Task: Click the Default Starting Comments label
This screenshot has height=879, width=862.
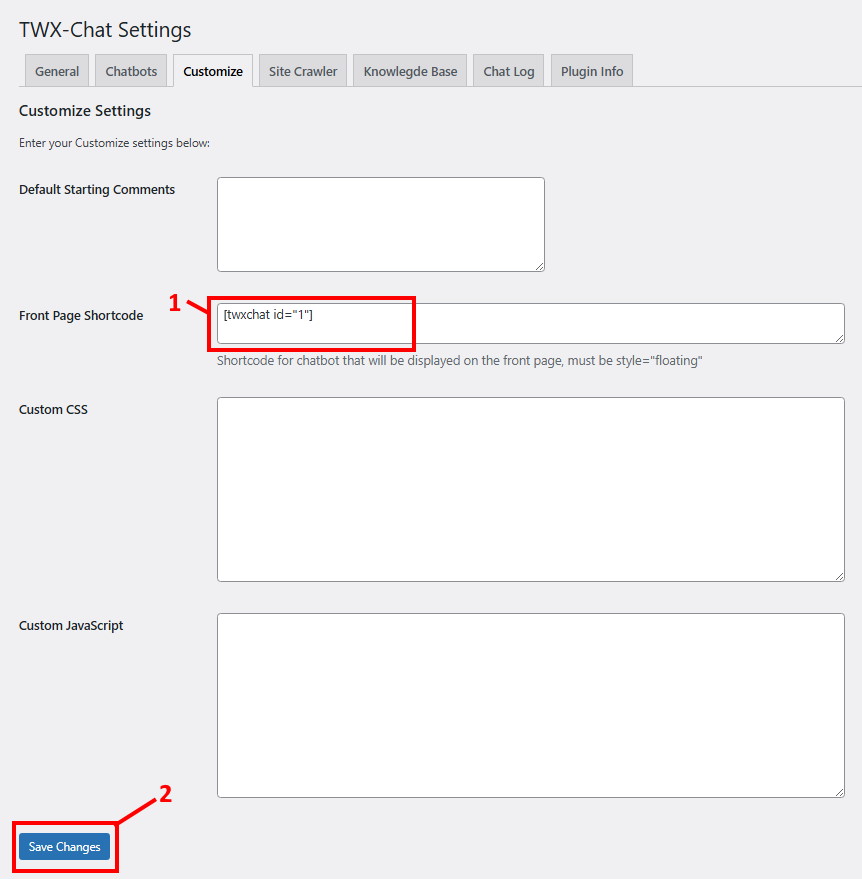Action: (97, 190)
